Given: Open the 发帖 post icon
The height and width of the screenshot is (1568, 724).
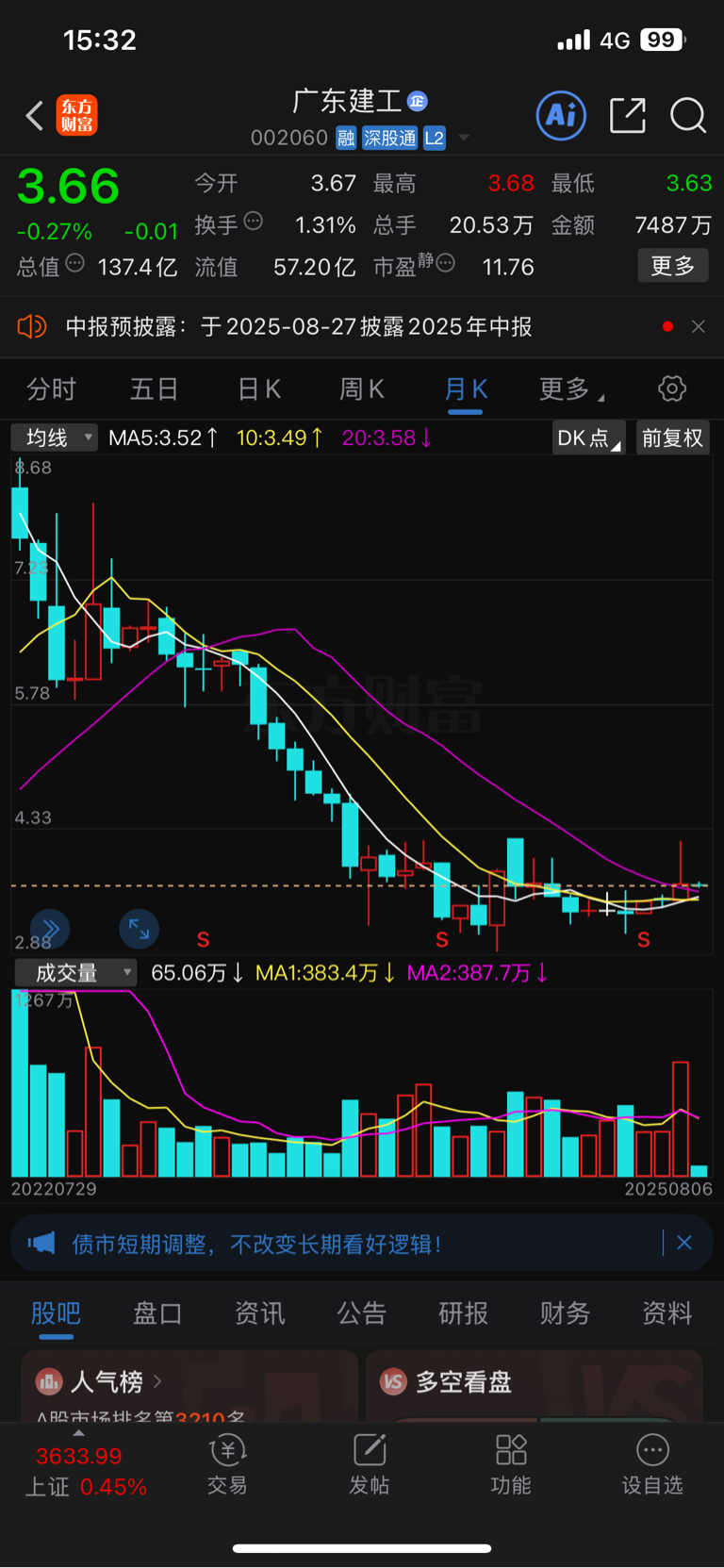Looking at the screenshot, I should pos(370,1449).
